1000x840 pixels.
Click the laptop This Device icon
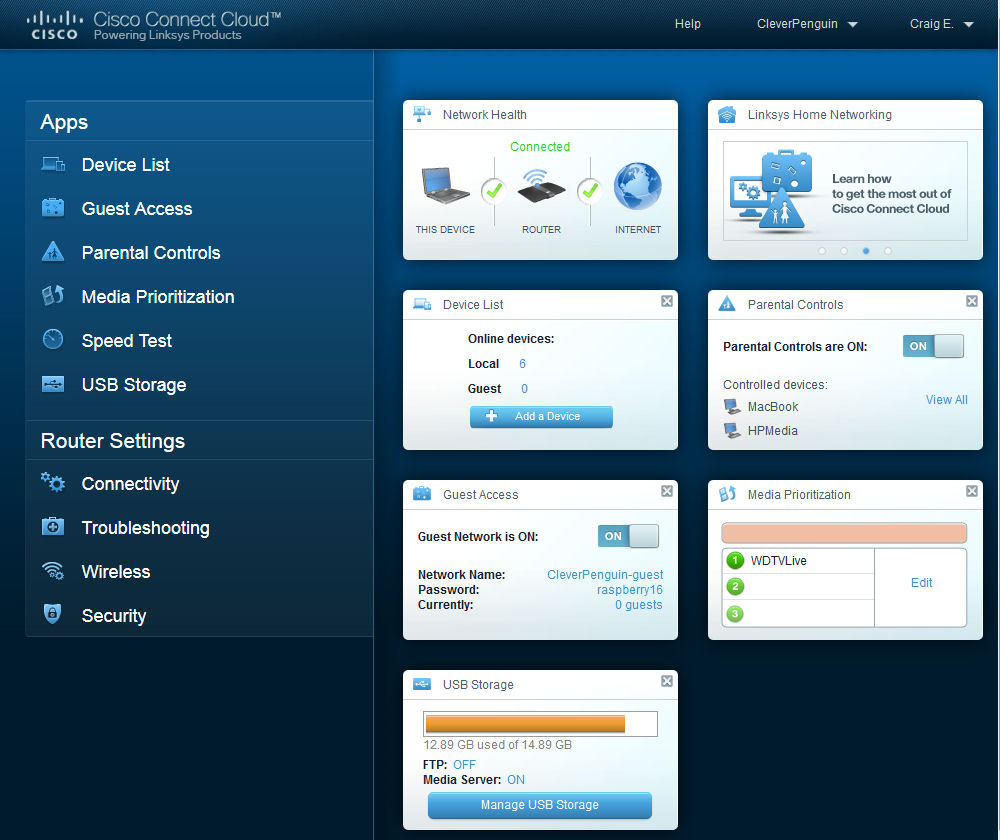coord(445,185)
